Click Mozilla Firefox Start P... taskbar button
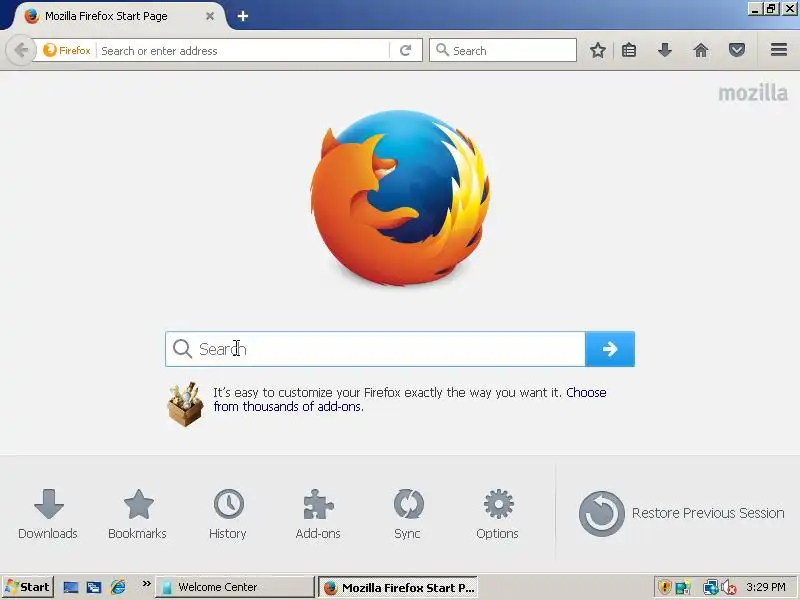 coord(398,588)
